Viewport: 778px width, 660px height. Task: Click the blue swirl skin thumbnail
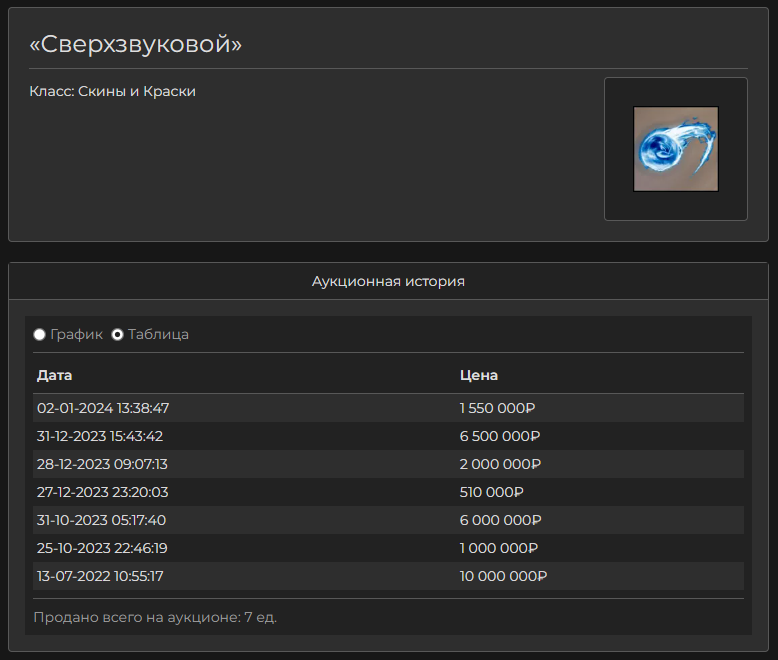point(676,149)
